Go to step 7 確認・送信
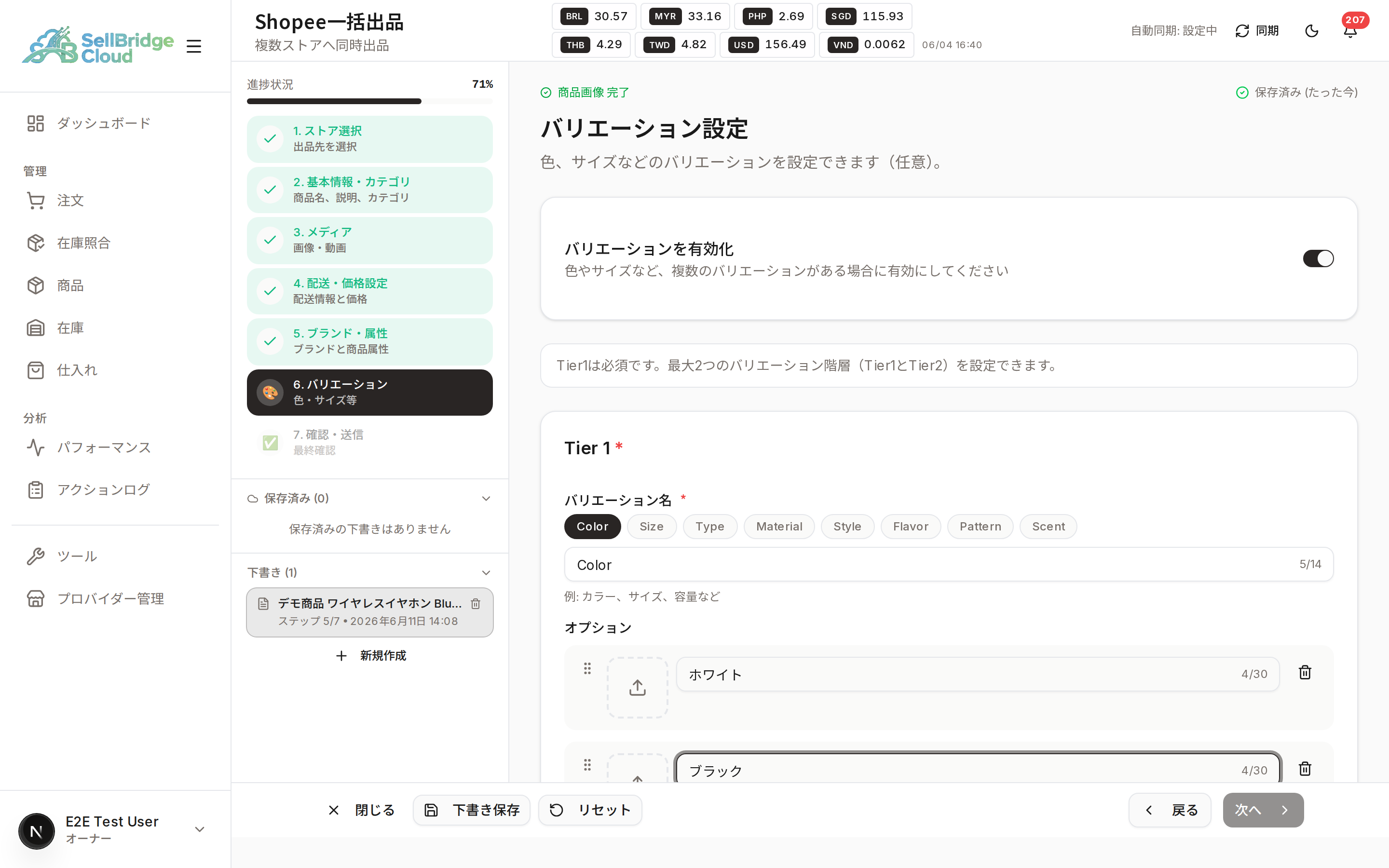Viewport: 1389px width, 868px height. click(x=369, y=442)
